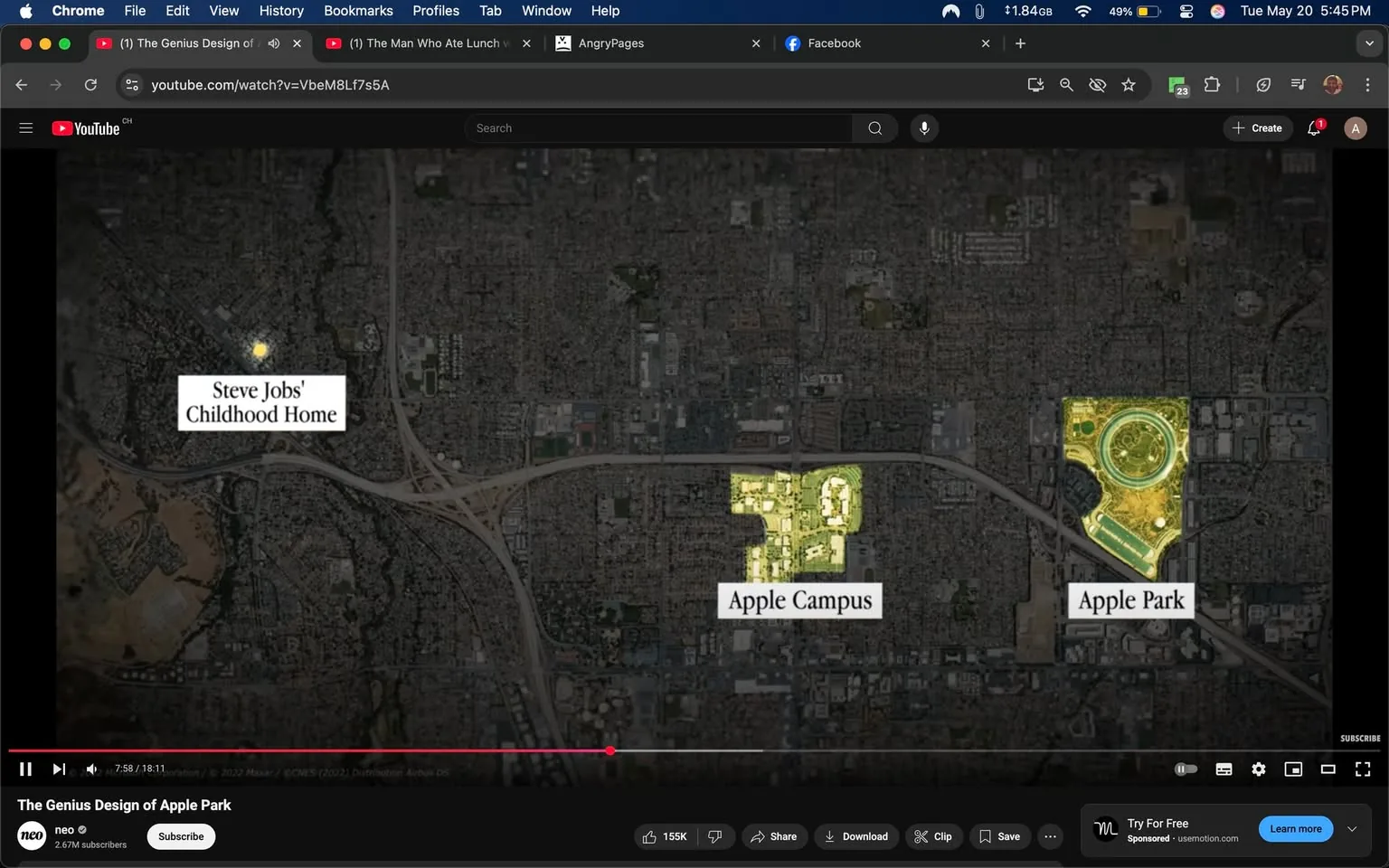
Task: Click the Subscribe button for neo
Action: click(x=180, y=836)
